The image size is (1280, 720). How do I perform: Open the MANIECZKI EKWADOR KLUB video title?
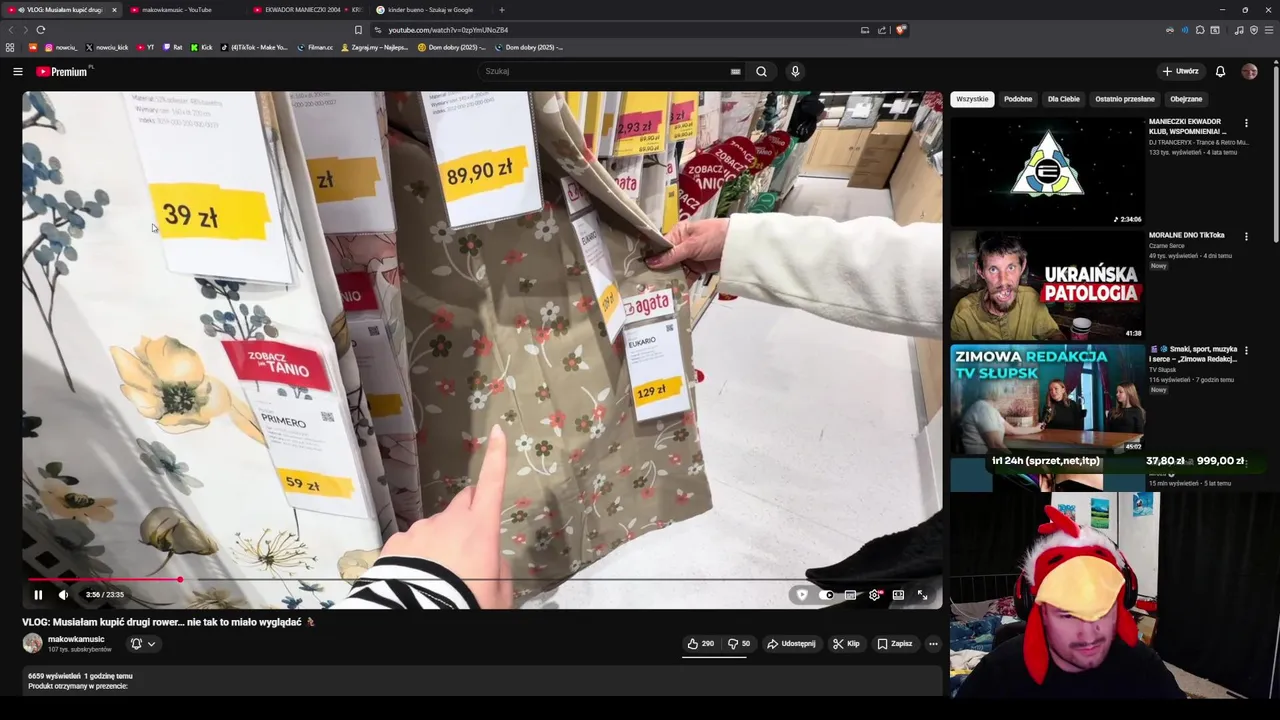(x=1188, y=126)
